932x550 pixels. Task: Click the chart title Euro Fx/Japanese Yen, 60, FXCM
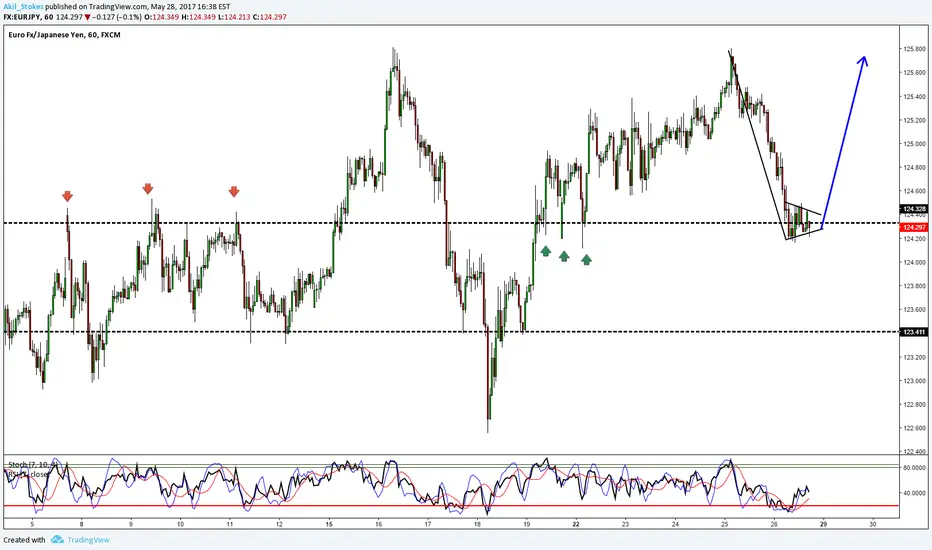64,35
